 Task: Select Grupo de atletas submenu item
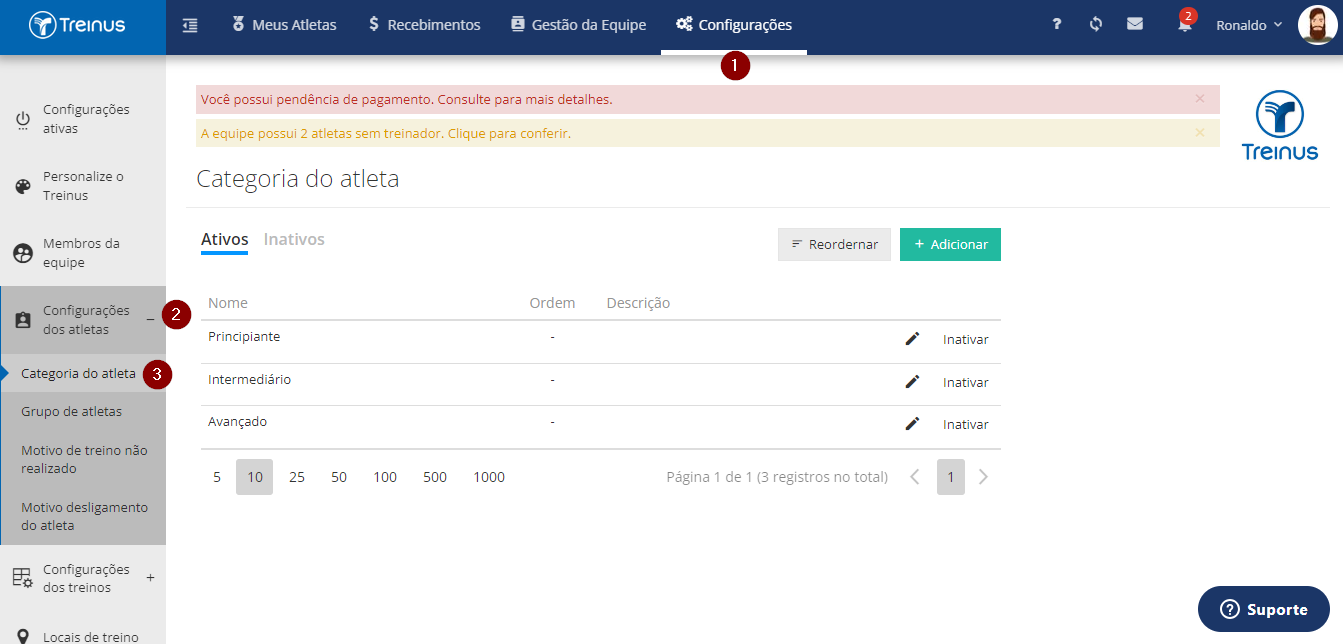point(71,411)
